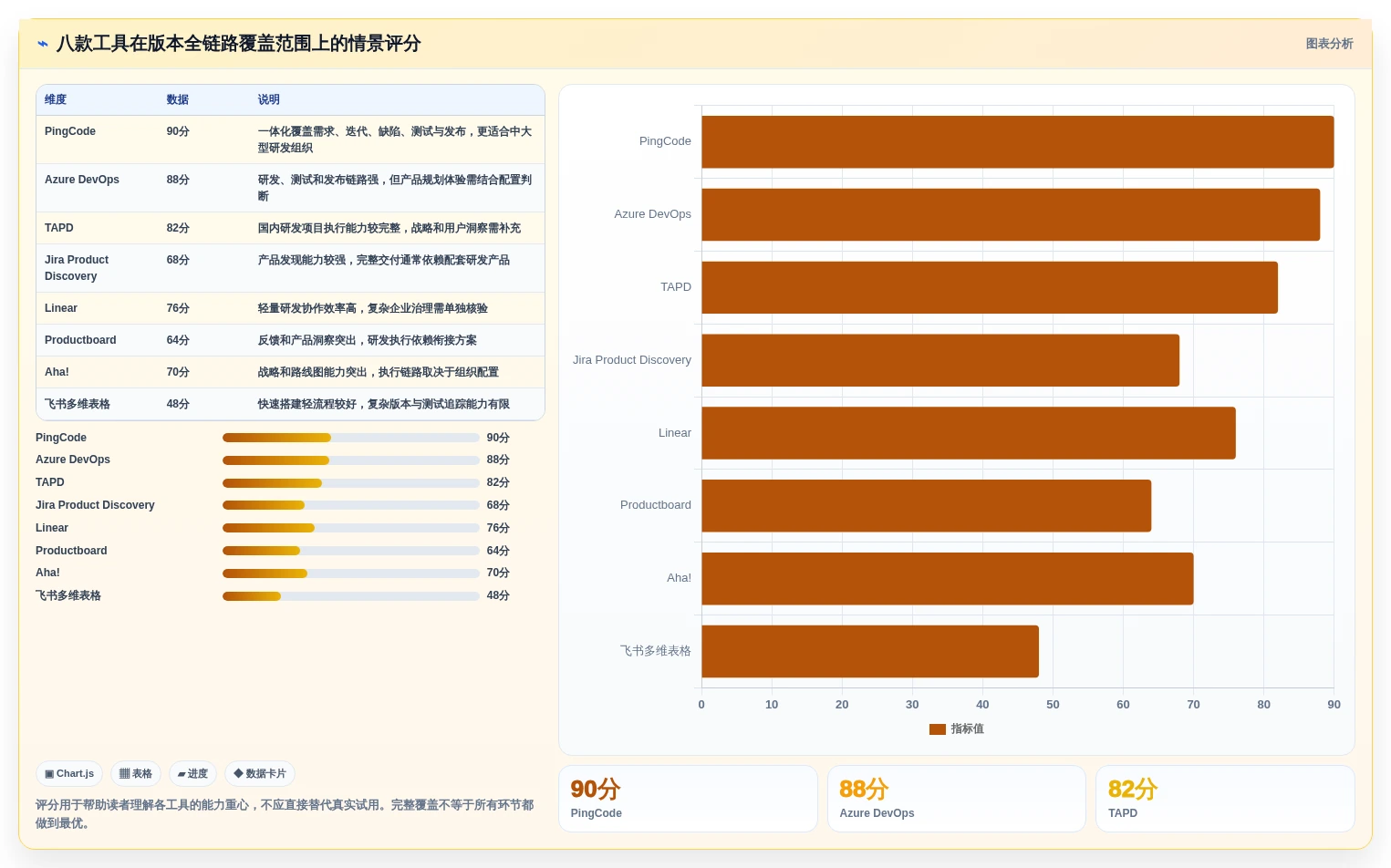Click Linear progress bar
Image resolution: width=1391 pixels, height=868 pixels.
[351, 528]
